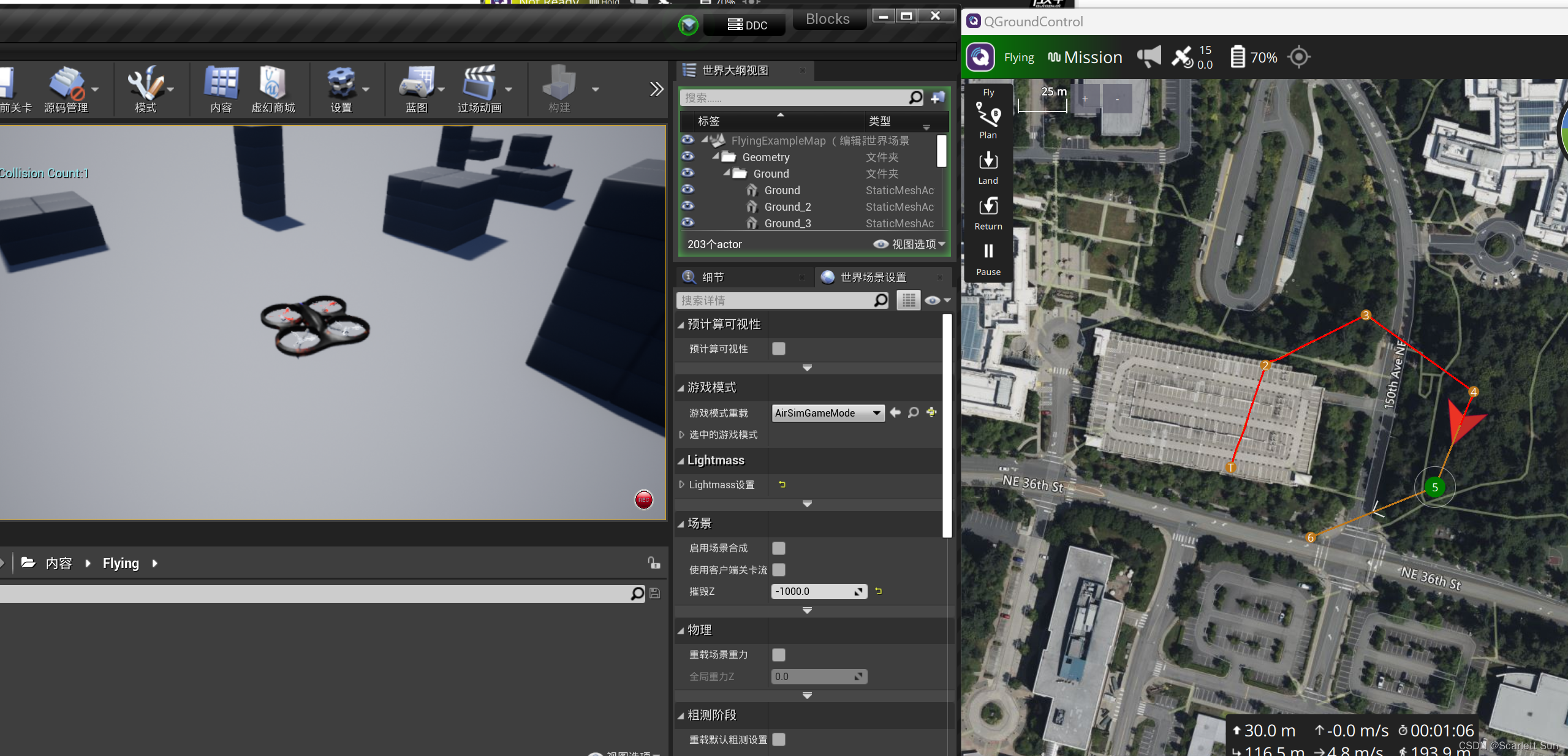The width and height of the screenshot is (1568, 756).
Task: Toggle 启用场景合成 checkbox
Action: 779,547
